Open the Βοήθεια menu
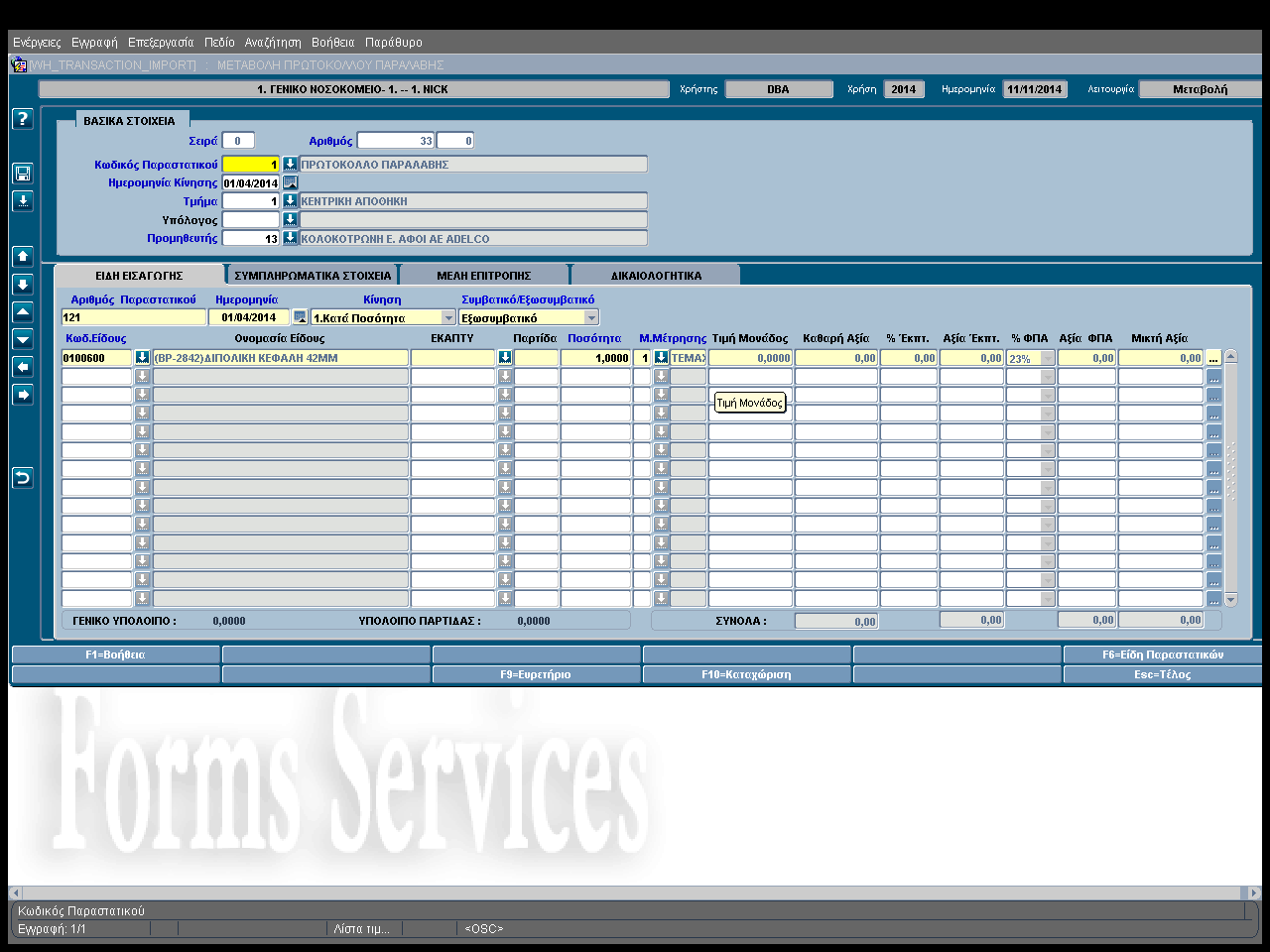 coord(332,43)
